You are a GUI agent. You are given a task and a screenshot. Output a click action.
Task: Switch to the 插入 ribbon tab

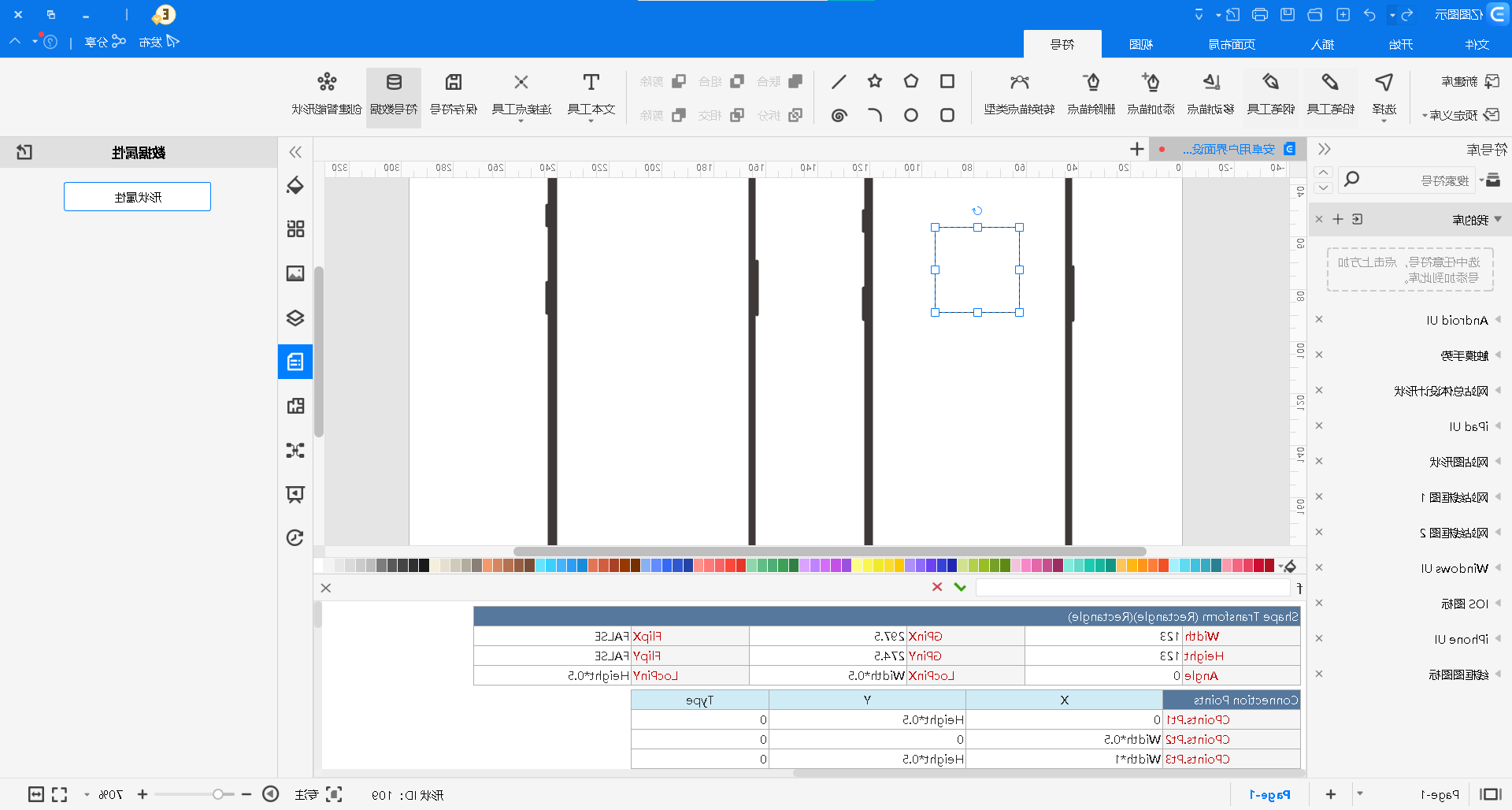click(1322, 44)
